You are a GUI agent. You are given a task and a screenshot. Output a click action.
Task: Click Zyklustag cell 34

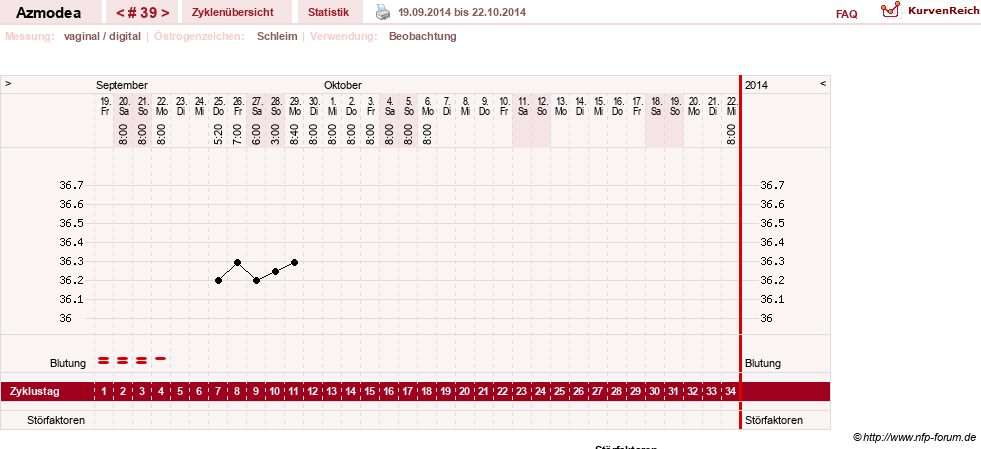click(730, 391)
